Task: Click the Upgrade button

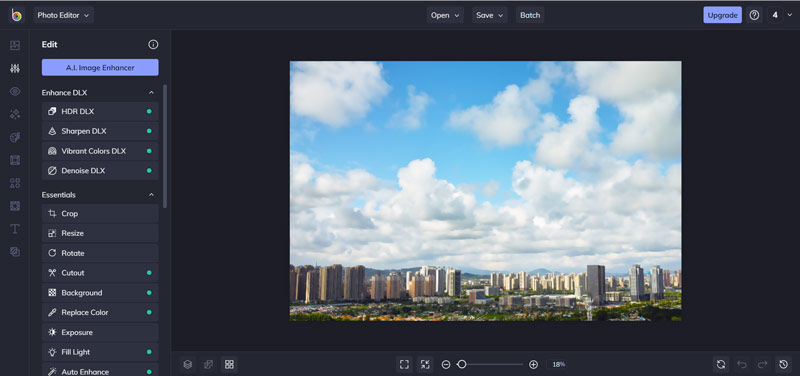Action: point(722,15)
